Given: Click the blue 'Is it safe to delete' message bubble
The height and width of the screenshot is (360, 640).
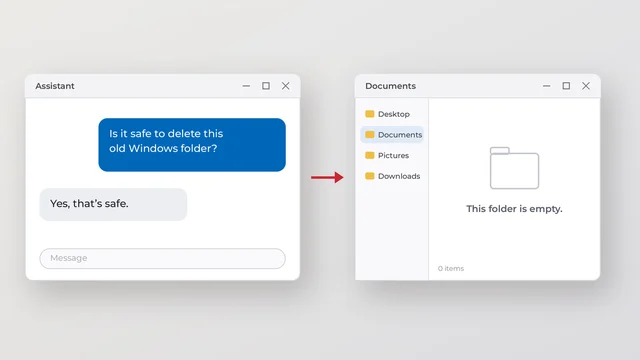Looking at the screenshot, I should (x=192, y=145).
